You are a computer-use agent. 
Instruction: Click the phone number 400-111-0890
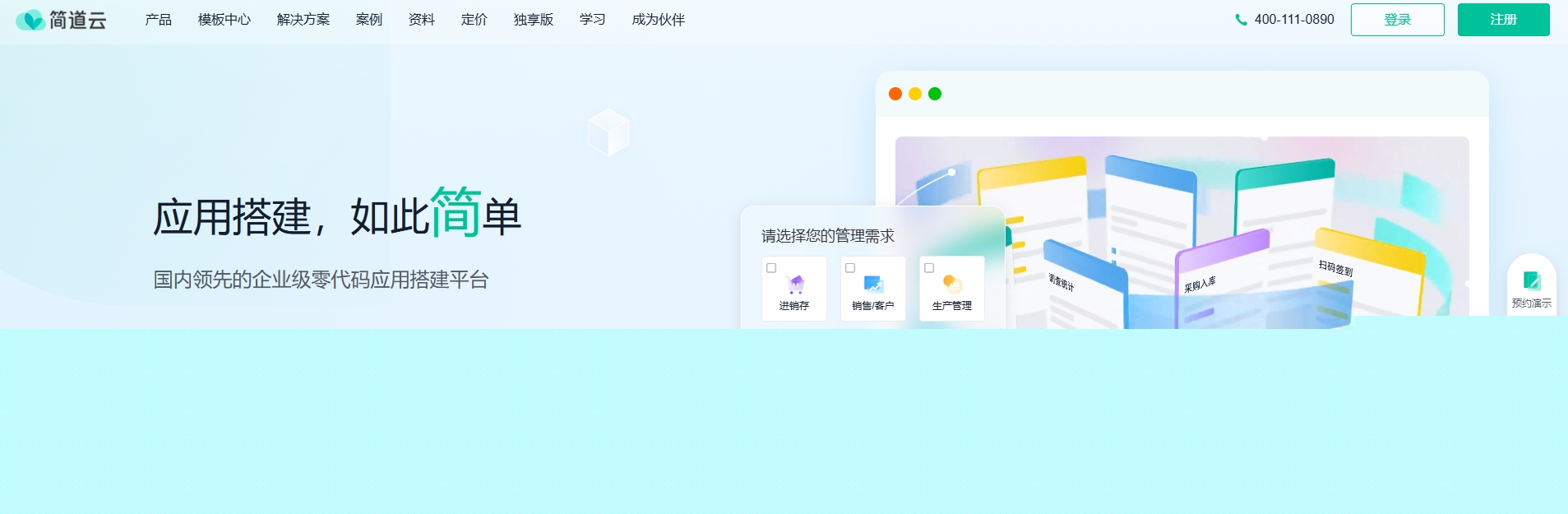click(x=1294, y=20)
